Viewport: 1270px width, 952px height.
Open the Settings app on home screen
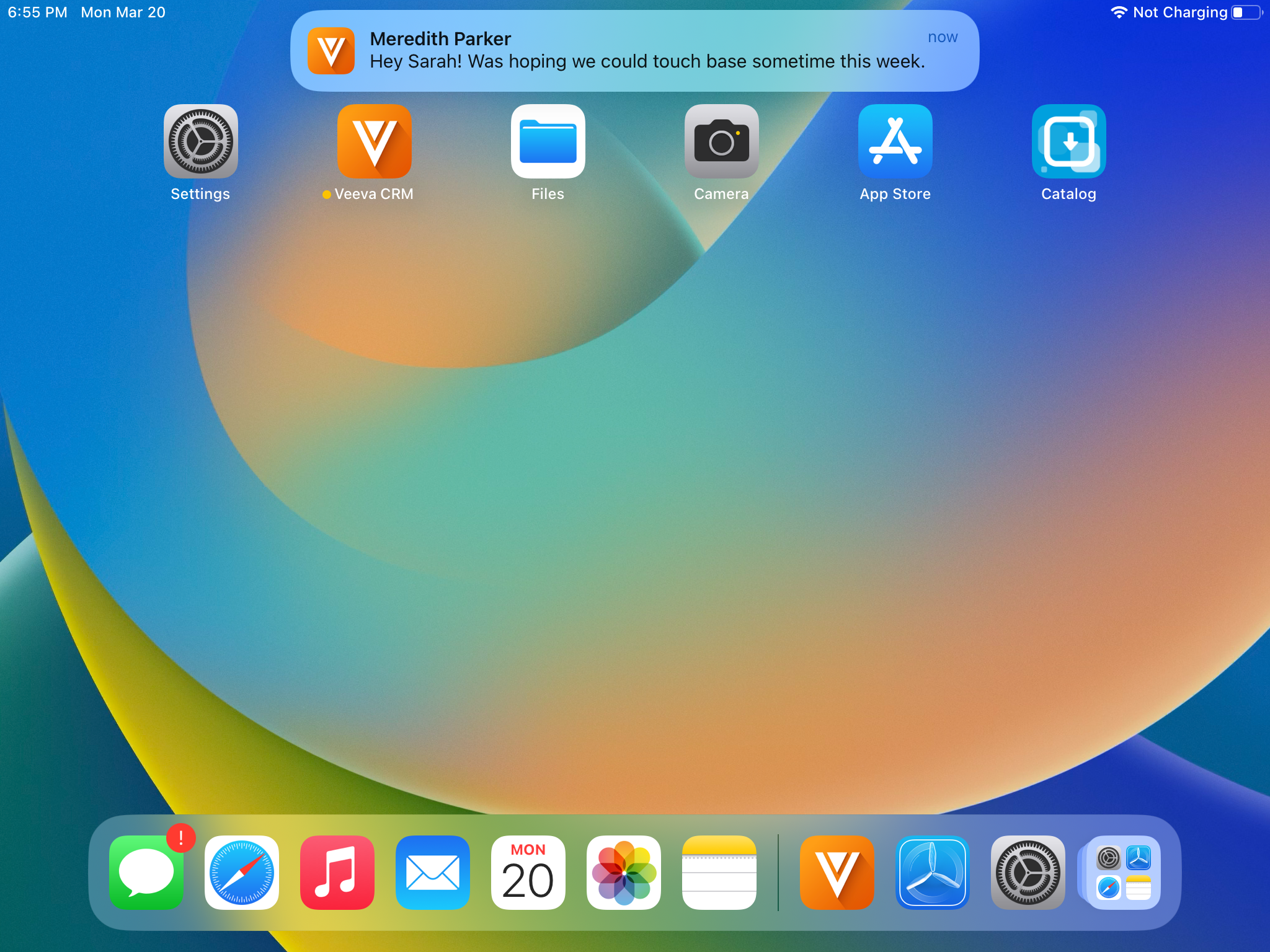[x=200, y=141]
